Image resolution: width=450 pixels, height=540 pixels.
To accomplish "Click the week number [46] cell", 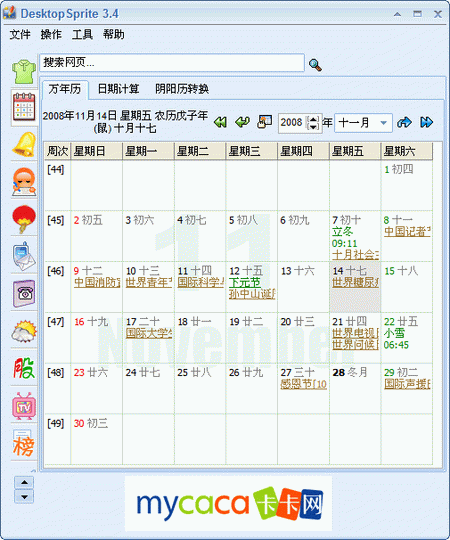I will tap(57, 287).
